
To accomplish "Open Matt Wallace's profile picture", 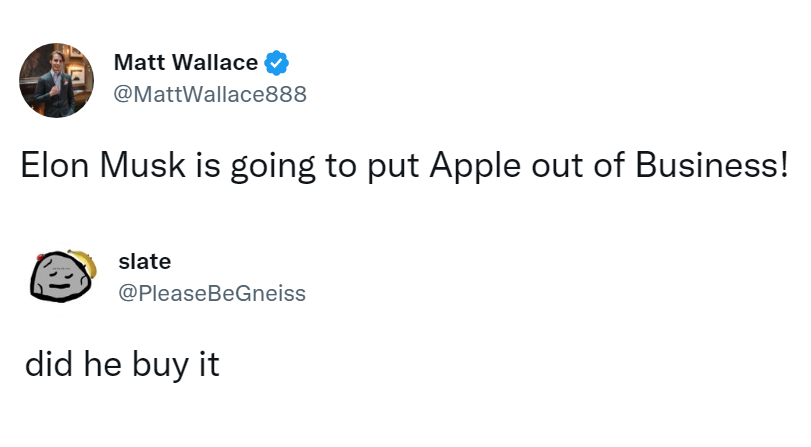I will (x=56, y=80).
